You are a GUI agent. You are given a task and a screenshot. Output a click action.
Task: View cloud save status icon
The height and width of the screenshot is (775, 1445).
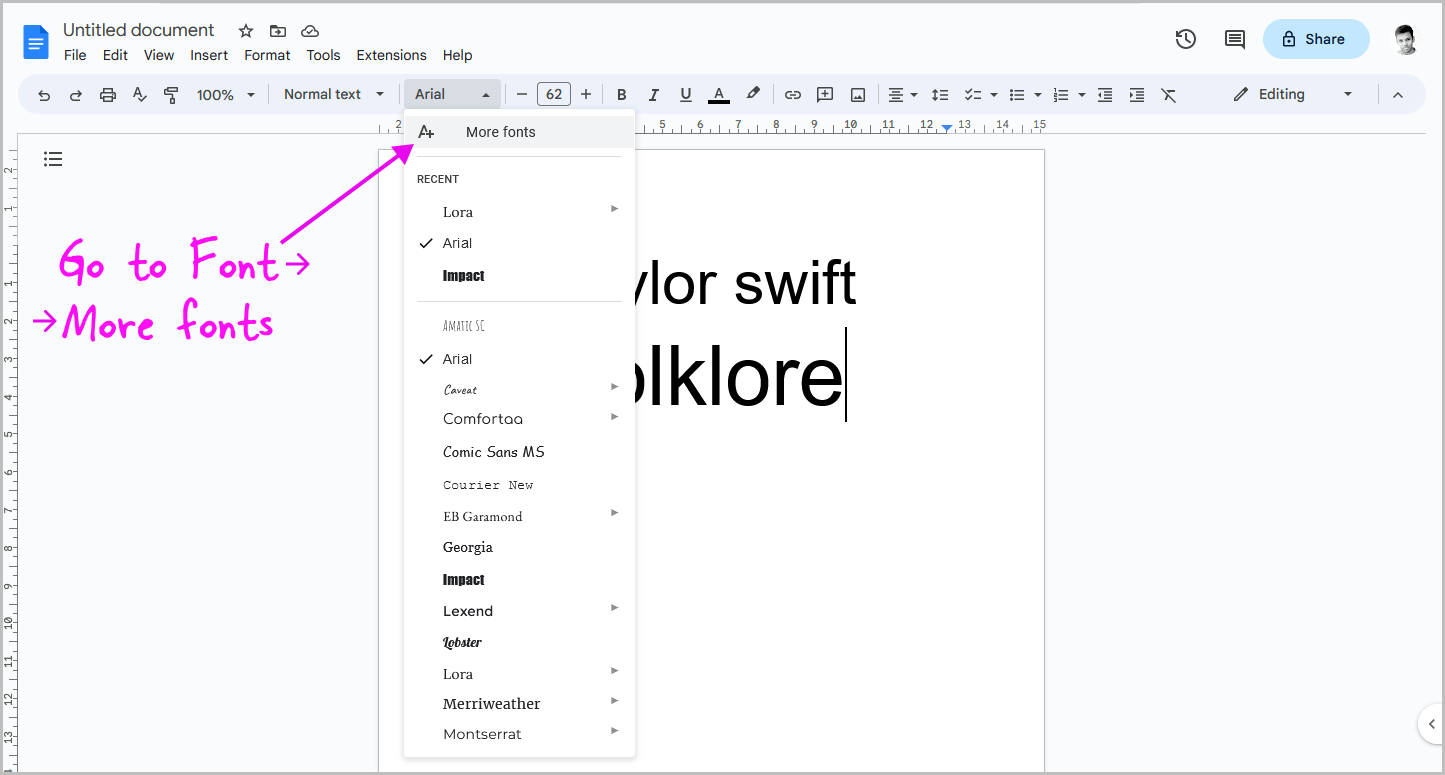pyautogui.click(x=310, y=31)
